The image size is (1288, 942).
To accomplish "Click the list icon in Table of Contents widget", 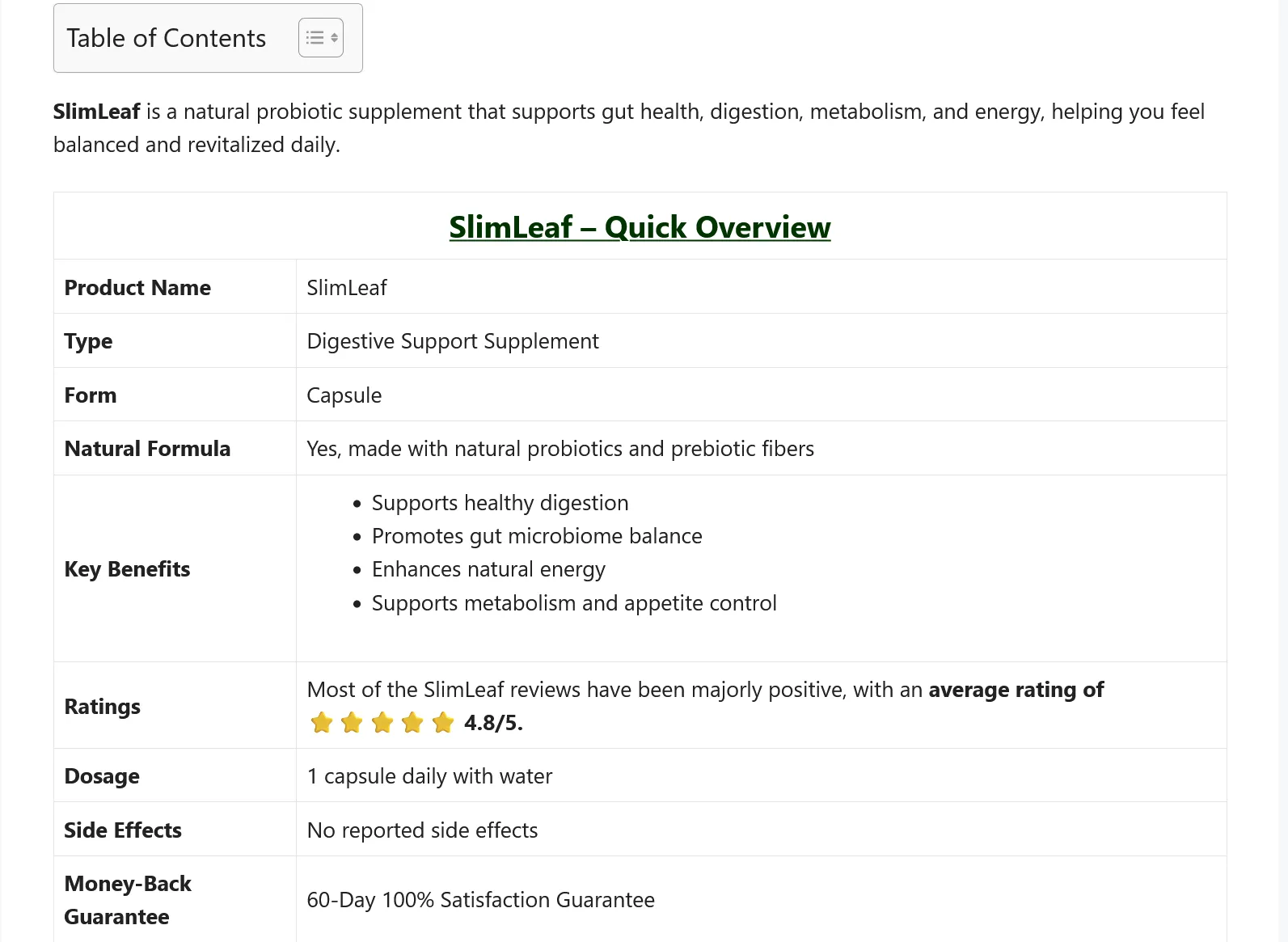I will (x=314, y=36).
